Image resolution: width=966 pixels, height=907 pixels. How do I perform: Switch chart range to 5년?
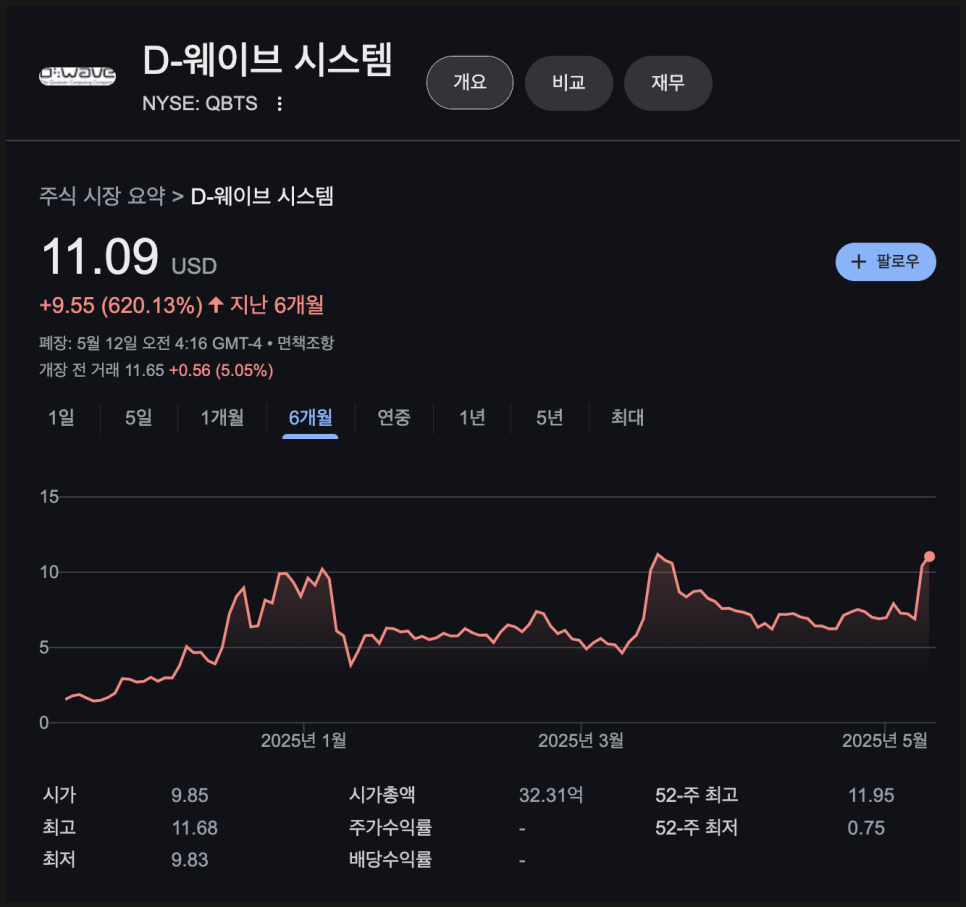pyautogui.click(x=550, y=418)
